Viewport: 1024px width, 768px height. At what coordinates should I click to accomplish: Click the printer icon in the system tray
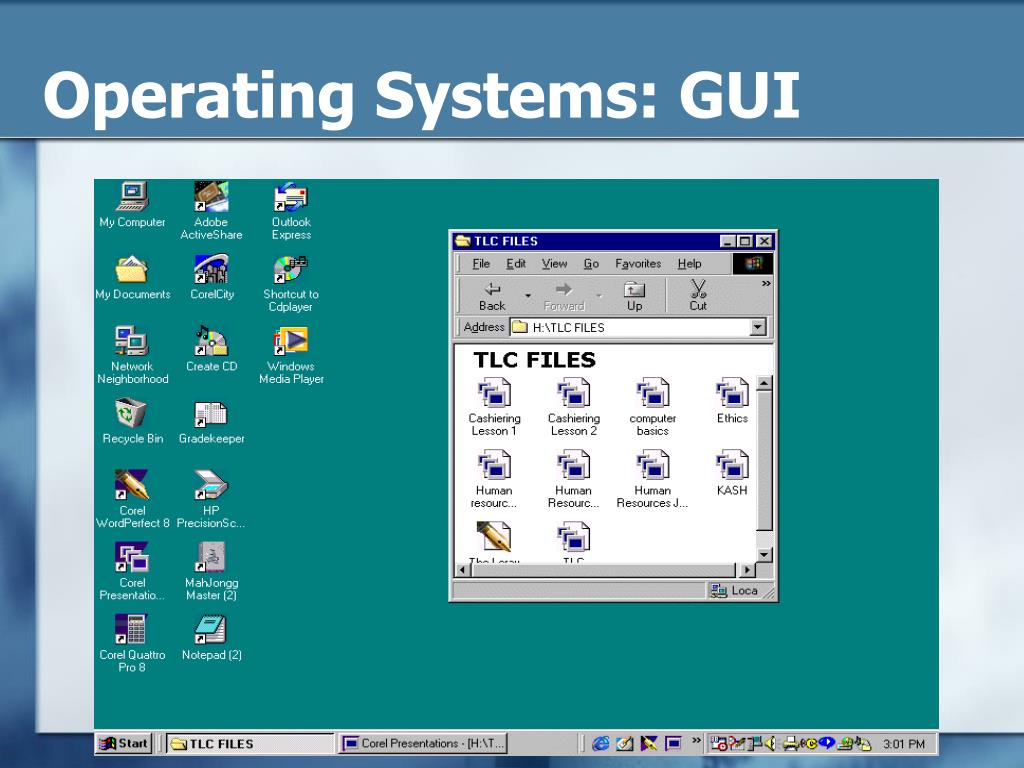pyautogui.click(x=790, y=743)
